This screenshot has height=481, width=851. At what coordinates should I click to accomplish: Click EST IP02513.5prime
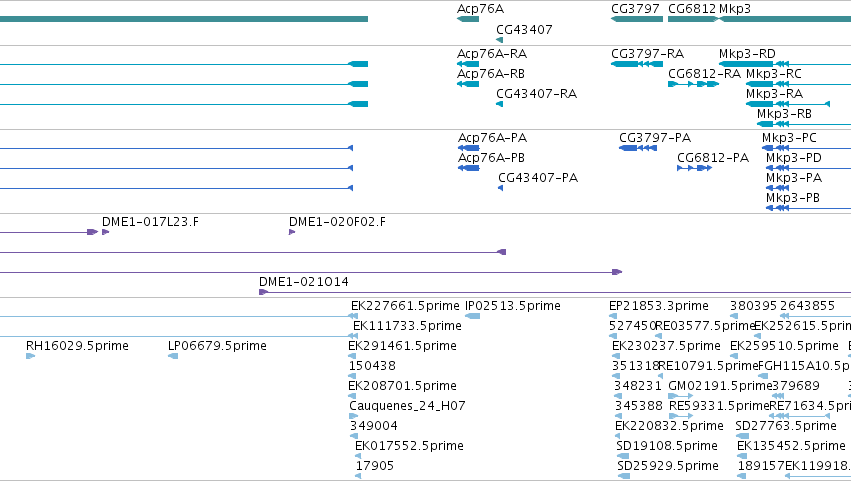point(512,306)
